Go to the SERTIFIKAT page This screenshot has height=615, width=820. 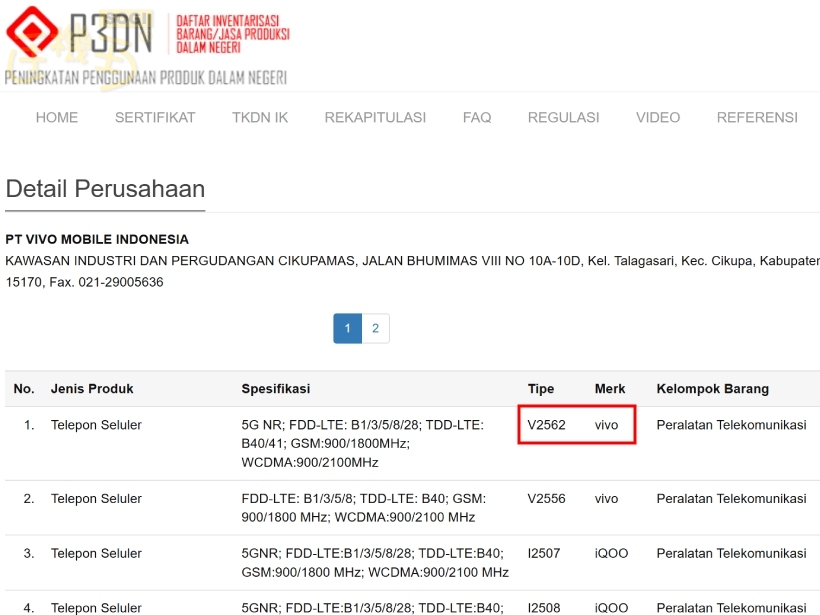coord(155,117)
